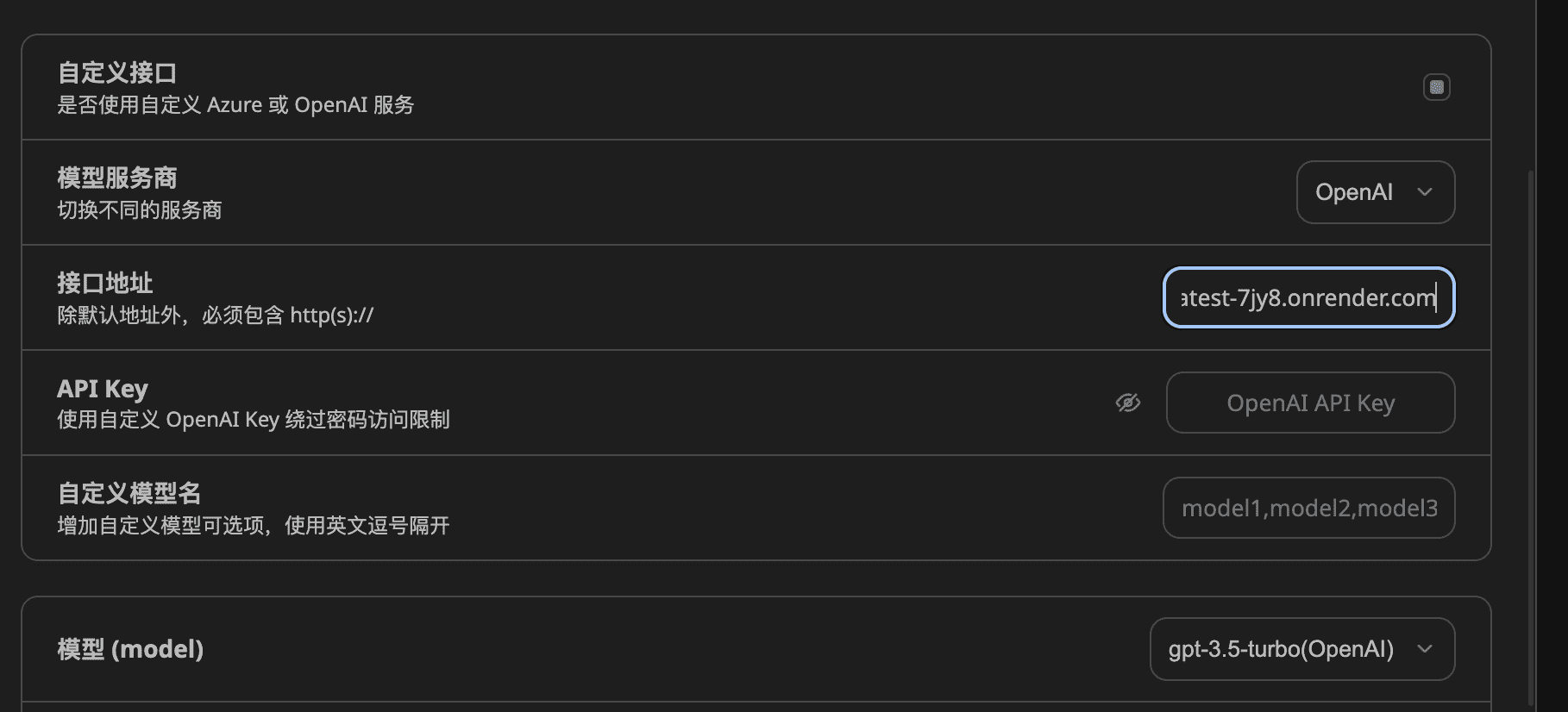Click the chevron arrow beside OpenAI provider
Image resolution: width=1568 pixels, height=712 pixels.
pos(1425,192)
